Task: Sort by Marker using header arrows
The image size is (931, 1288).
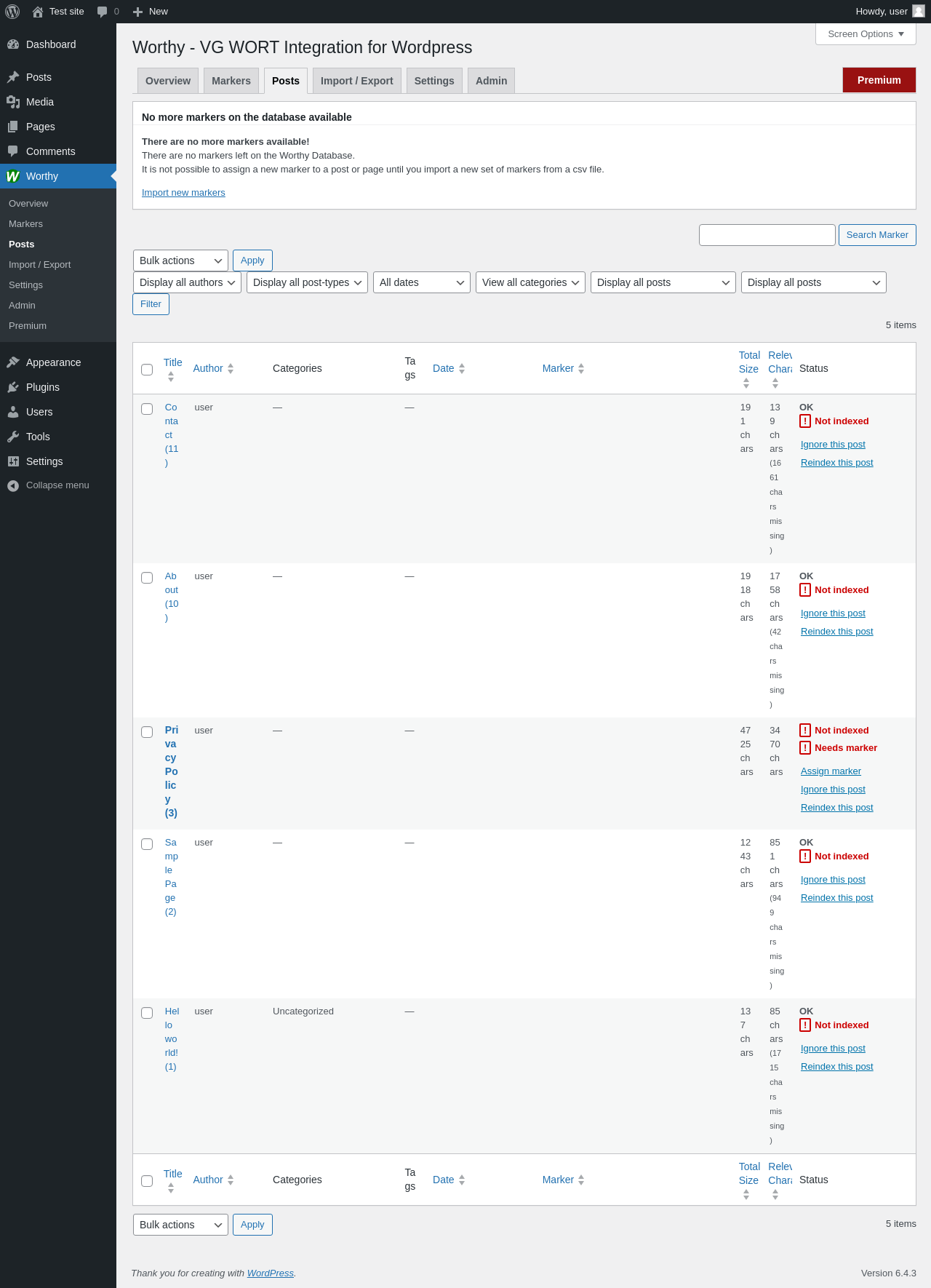Action: 581,369
